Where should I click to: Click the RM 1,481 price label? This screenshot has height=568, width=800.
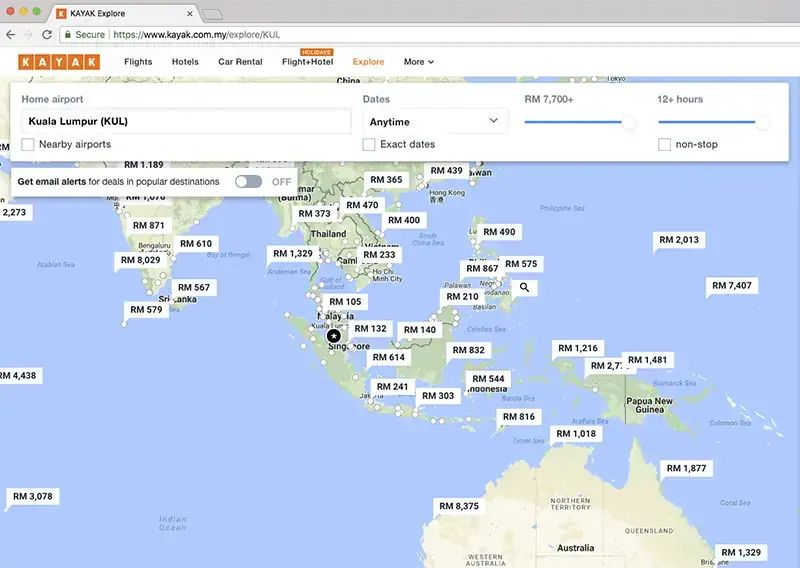647,360
